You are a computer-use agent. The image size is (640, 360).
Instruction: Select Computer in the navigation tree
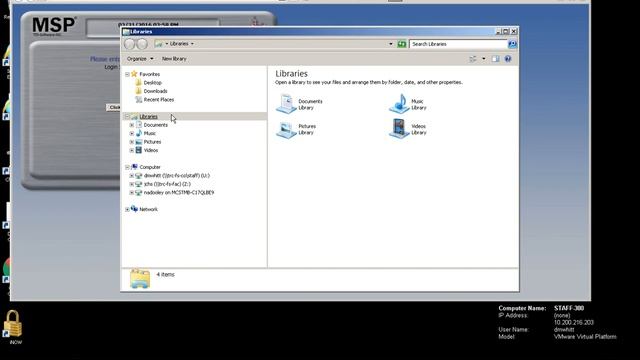pyautogui.click(x=150, y=167)
